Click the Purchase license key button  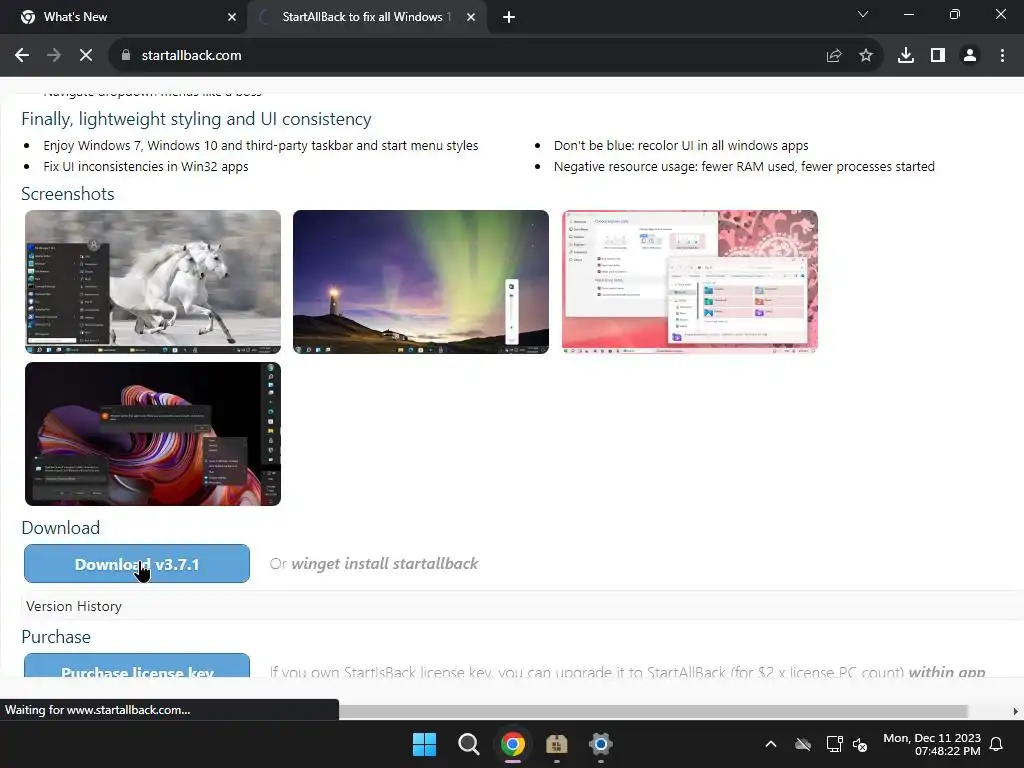136,666
